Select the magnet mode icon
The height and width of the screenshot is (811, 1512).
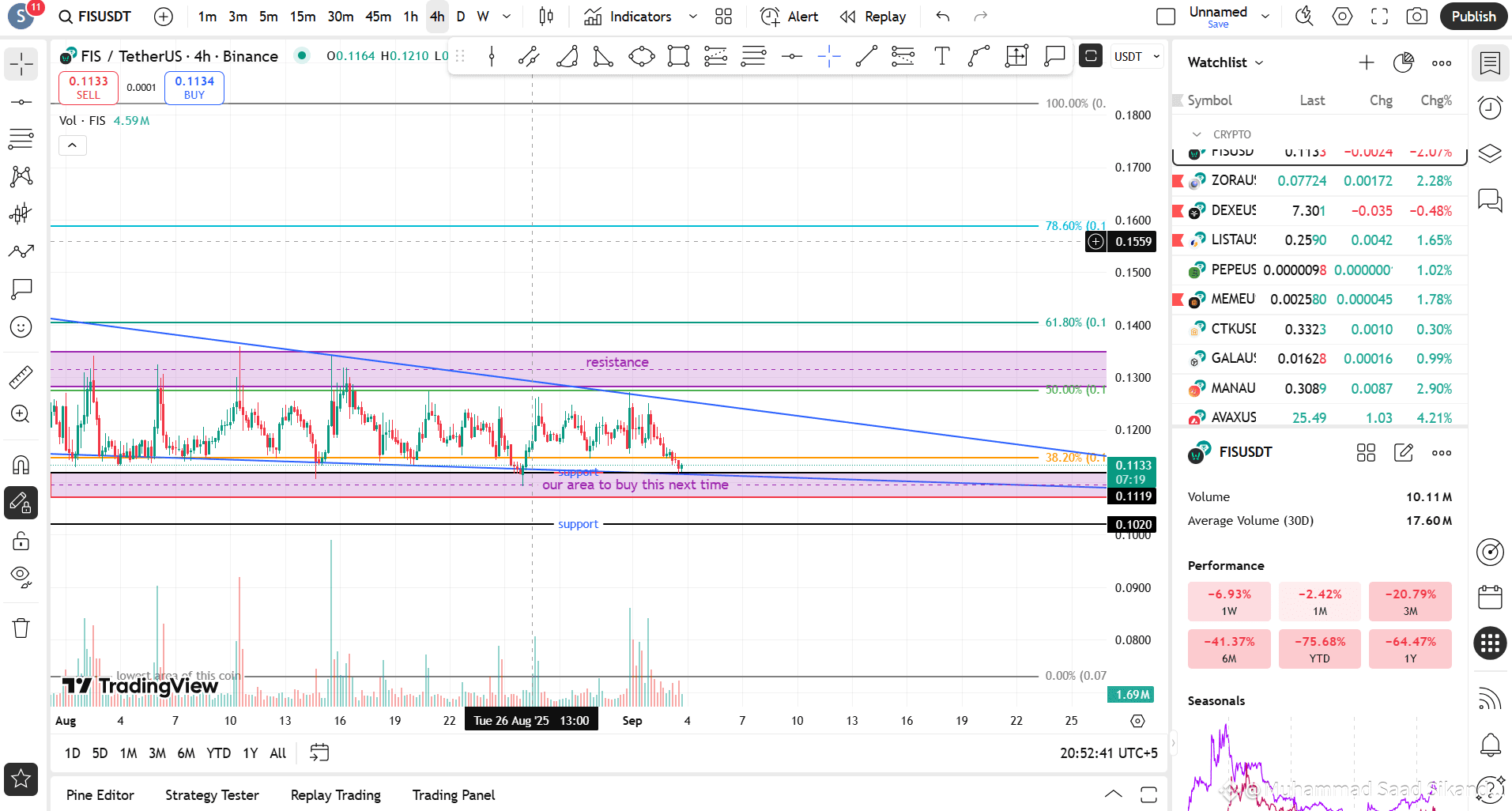(x=21, y=464)
